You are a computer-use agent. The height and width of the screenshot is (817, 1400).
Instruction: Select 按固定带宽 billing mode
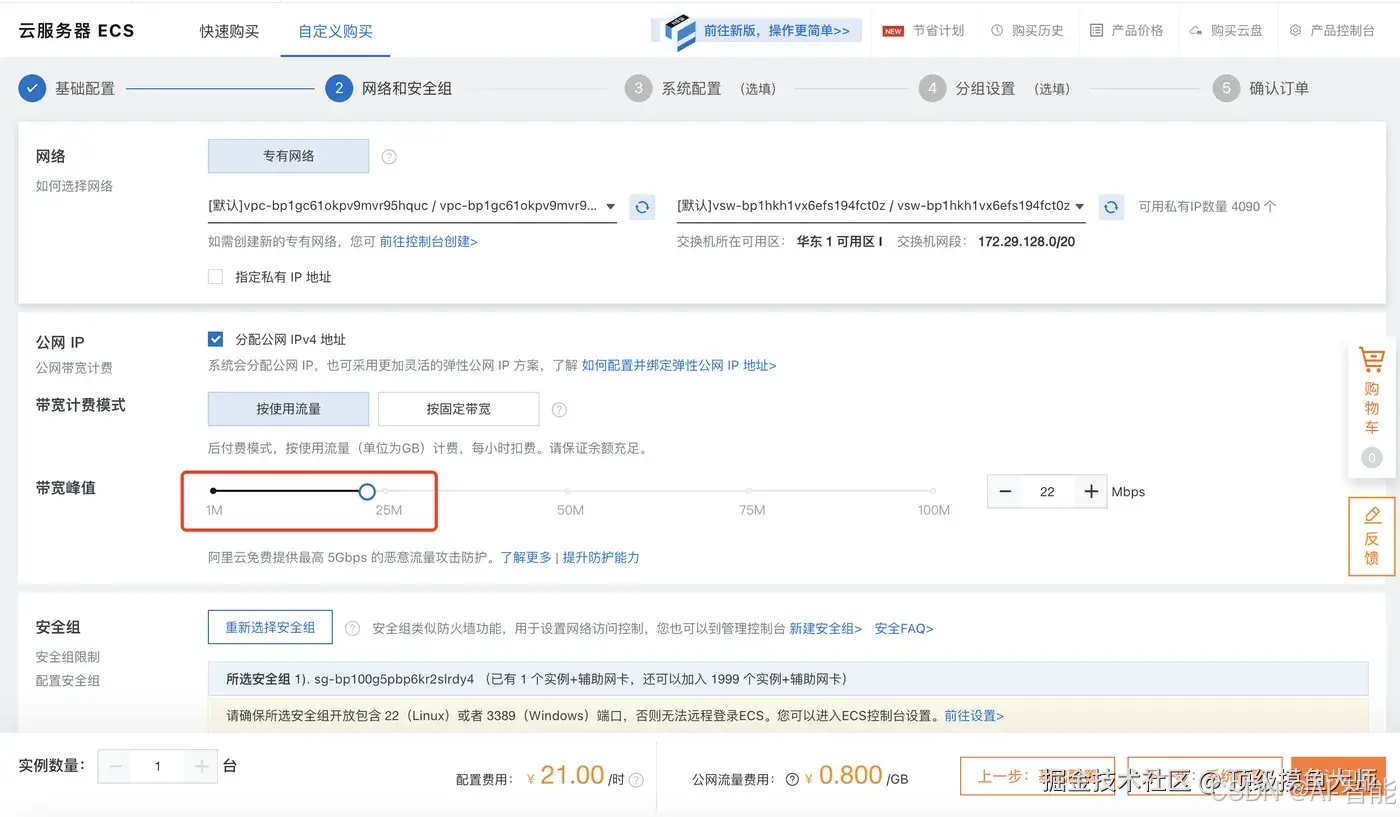click(x=458, y=408)
